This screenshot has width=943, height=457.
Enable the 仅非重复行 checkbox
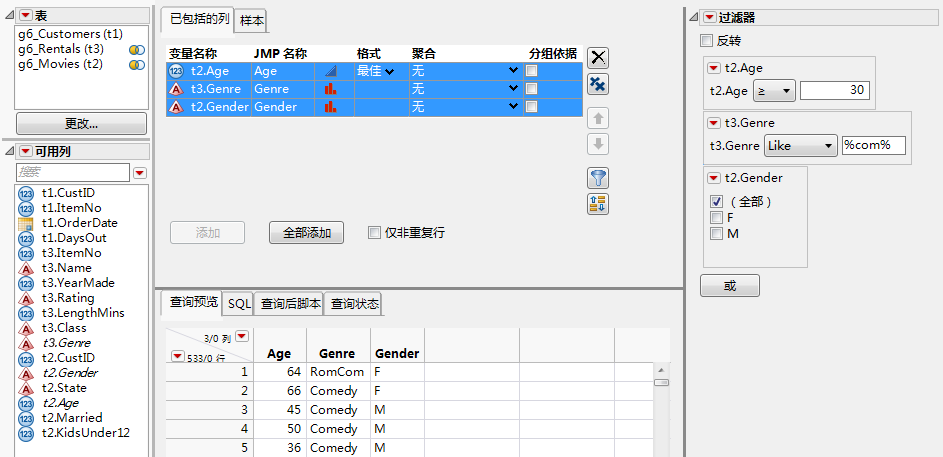[x=374, y=233]
